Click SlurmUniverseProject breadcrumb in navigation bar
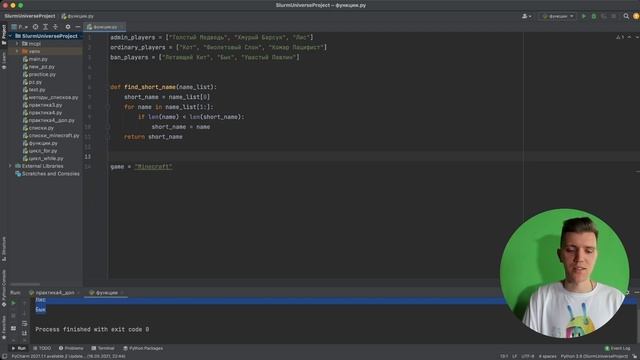This screenshot has height=360, width=640. coord(29,16)
